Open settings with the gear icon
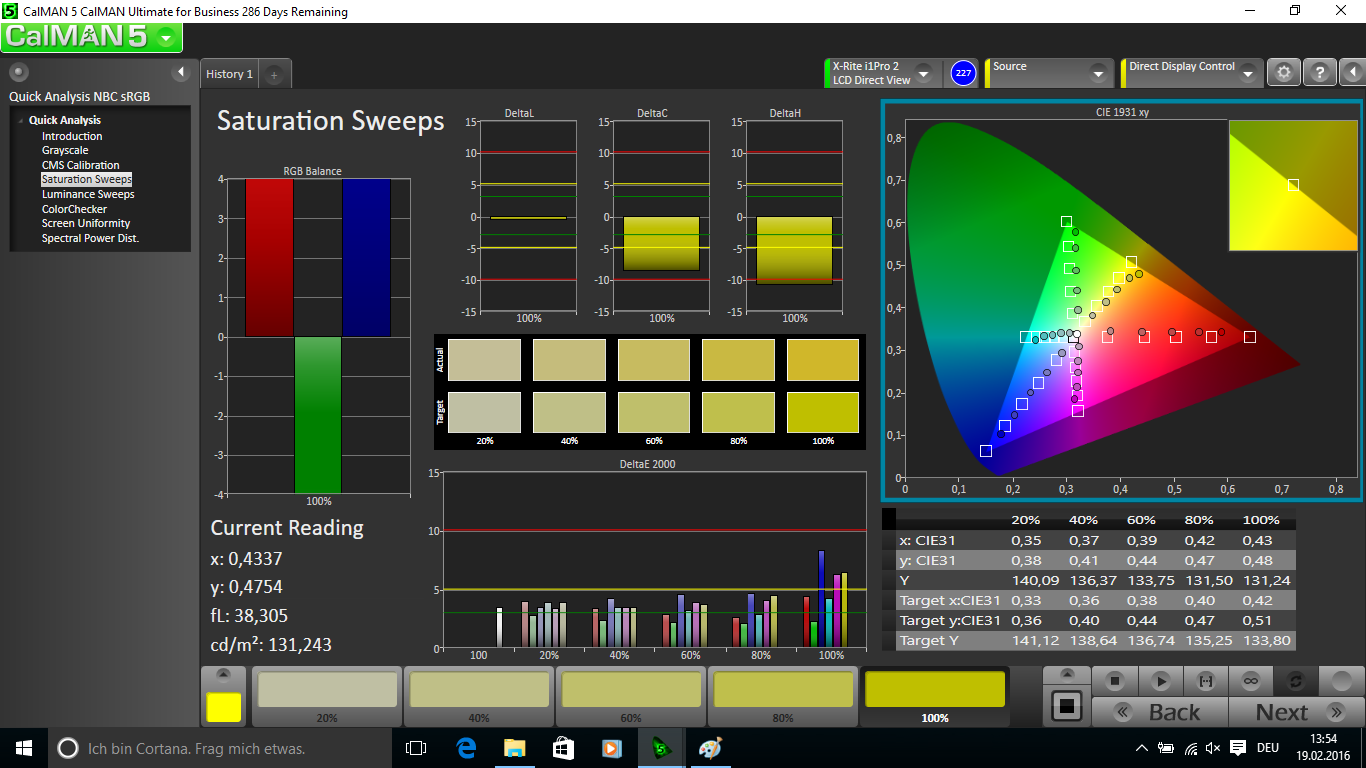 (x=1284, y=73)
